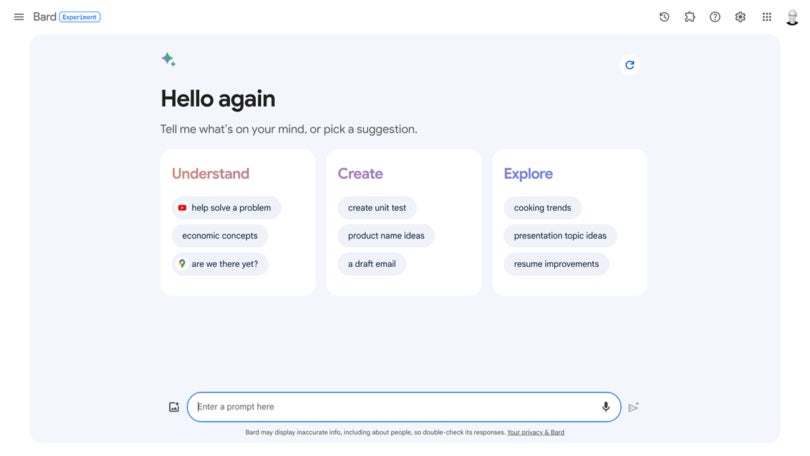Activate the microphone voice input

click(x=605, y=407)
